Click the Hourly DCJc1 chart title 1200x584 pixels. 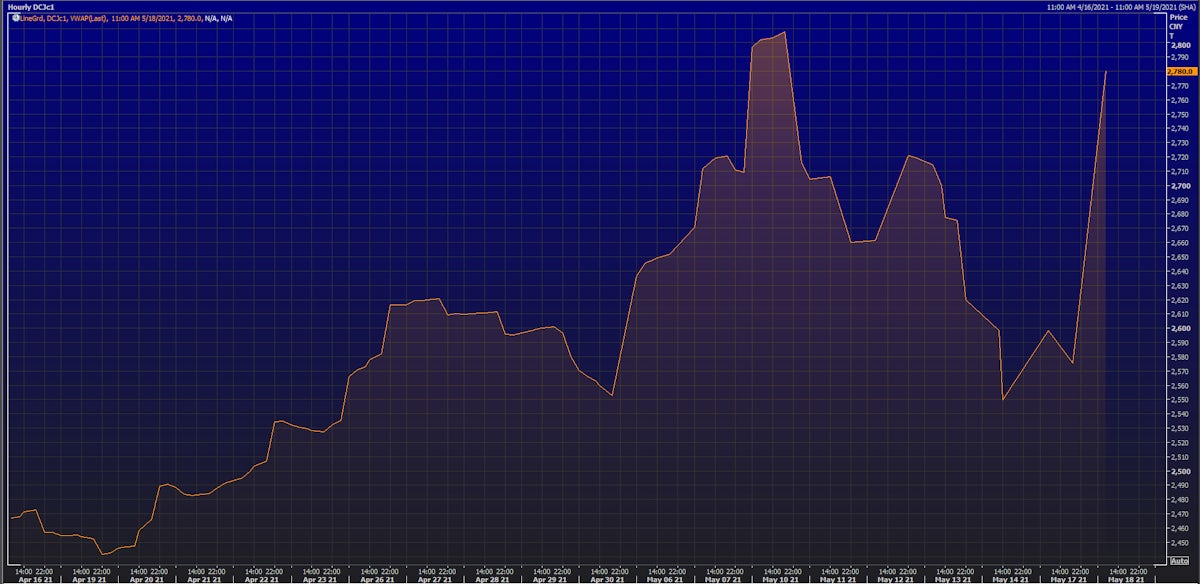tap(32, 6)
